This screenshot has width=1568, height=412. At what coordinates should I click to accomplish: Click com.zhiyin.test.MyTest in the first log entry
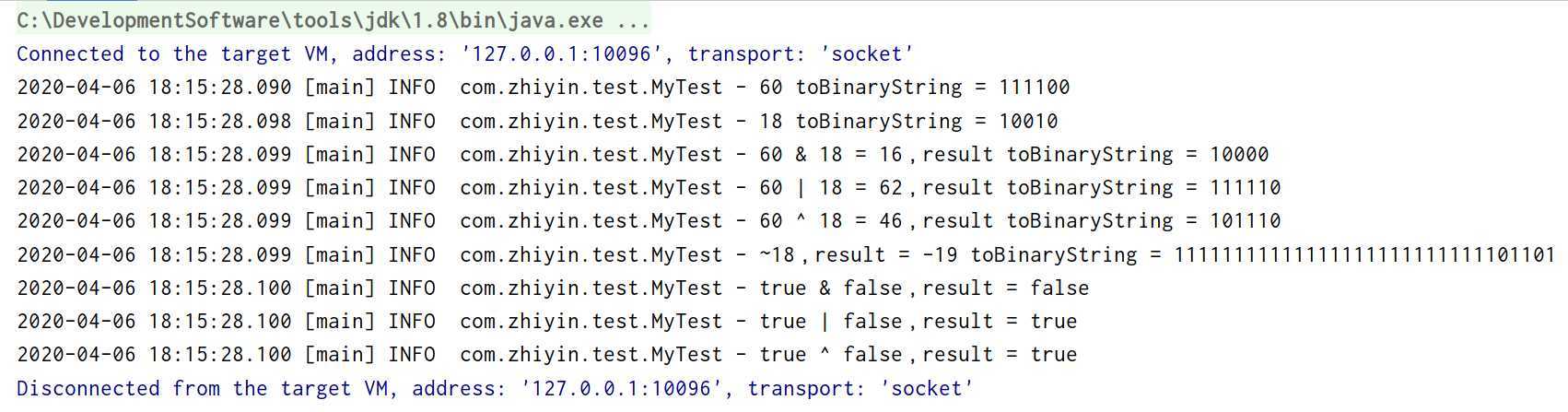pos(591,88)
